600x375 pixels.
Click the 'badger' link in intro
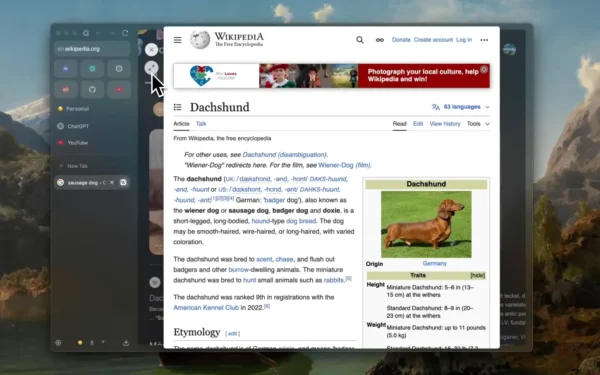(274, 200)
